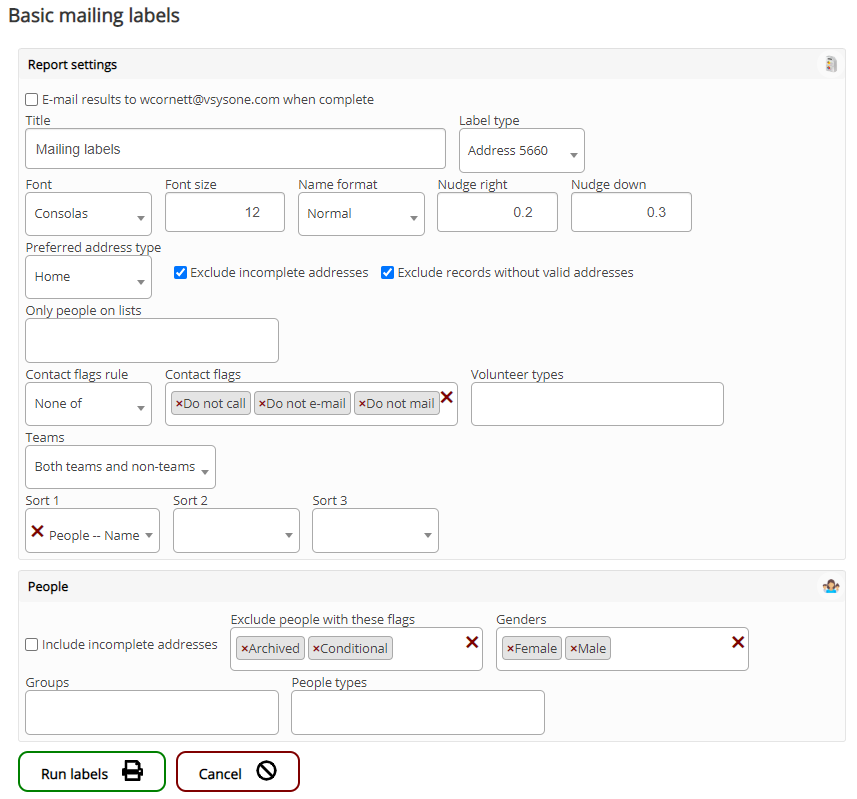Open the Label type dropdown

click(x=521, y=151)
